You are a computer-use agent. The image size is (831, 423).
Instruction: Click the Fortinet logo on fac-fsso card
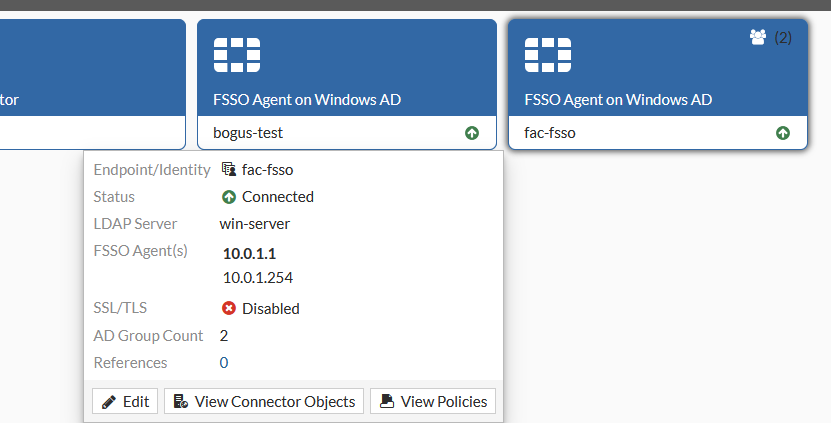(x=548, y=55)
